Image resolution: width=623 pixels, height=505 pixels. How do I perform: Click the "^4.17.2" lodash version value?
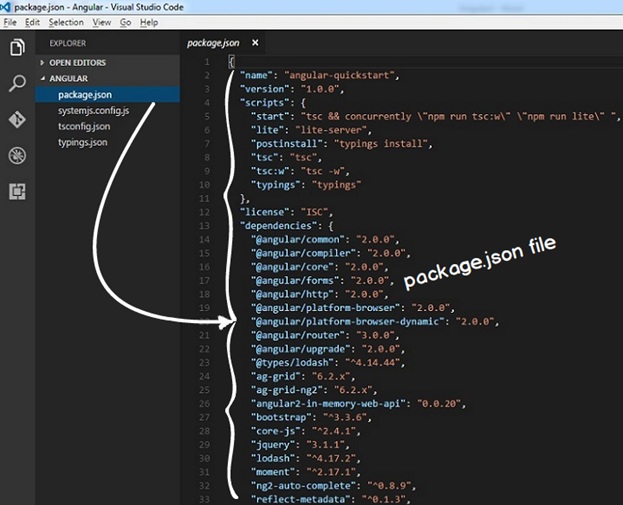(331, 459)
